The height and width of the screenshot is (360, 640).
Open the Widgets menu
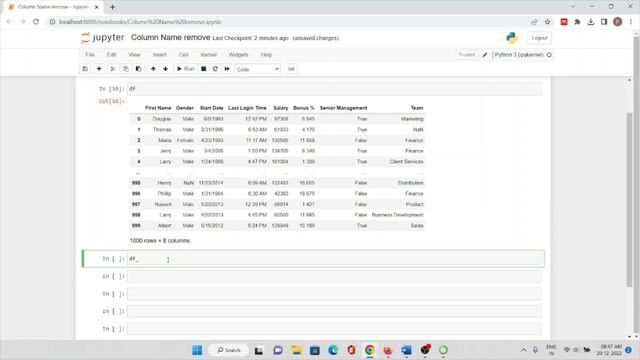[238, 55]
